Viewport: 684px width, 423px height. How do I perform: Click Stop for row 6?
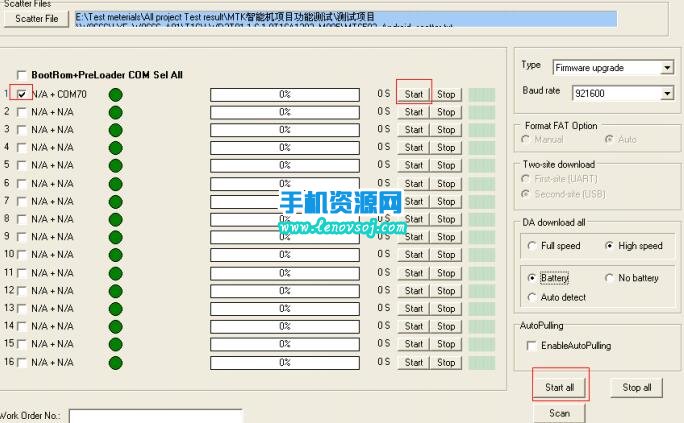pos(446,184)
